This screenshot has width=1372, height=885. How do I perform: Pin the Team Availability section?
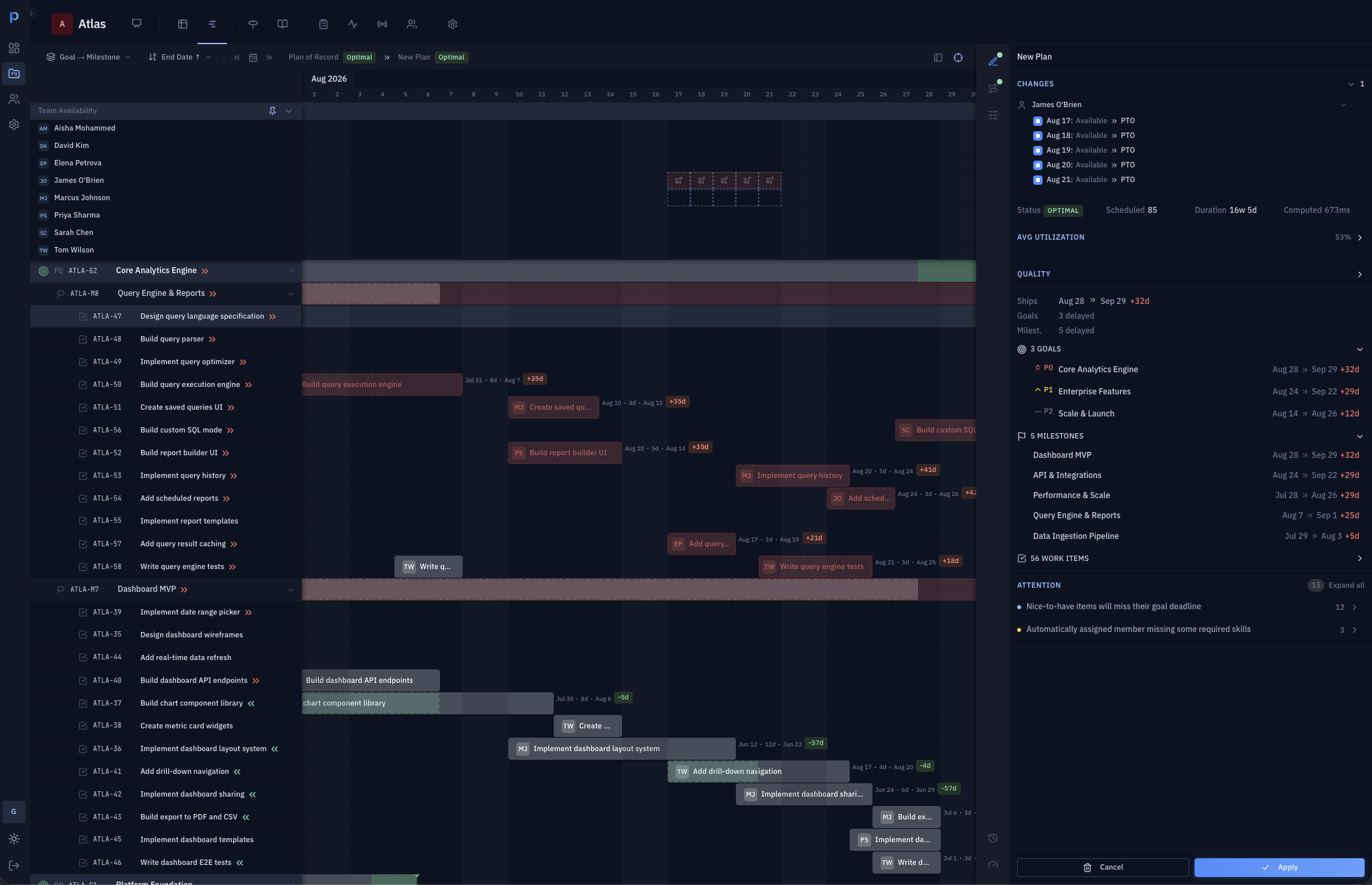[x=273, y=110]
